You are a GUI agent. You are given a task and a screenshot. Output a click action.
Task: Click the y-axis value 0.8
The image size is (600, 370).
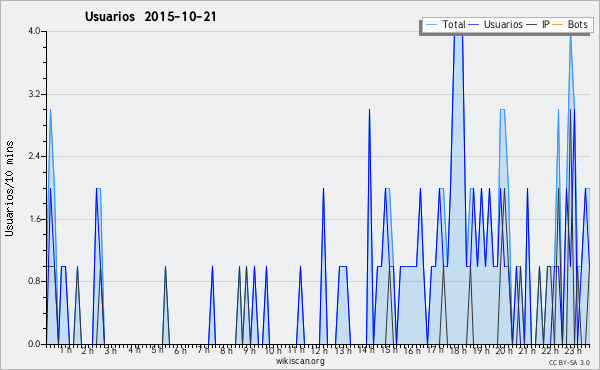[34, 282]
